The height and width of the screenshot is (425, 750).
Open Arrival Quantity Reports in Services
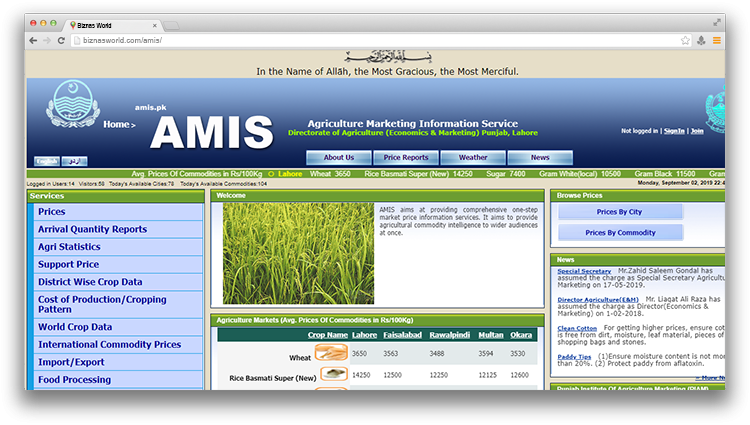pos(92,230)
